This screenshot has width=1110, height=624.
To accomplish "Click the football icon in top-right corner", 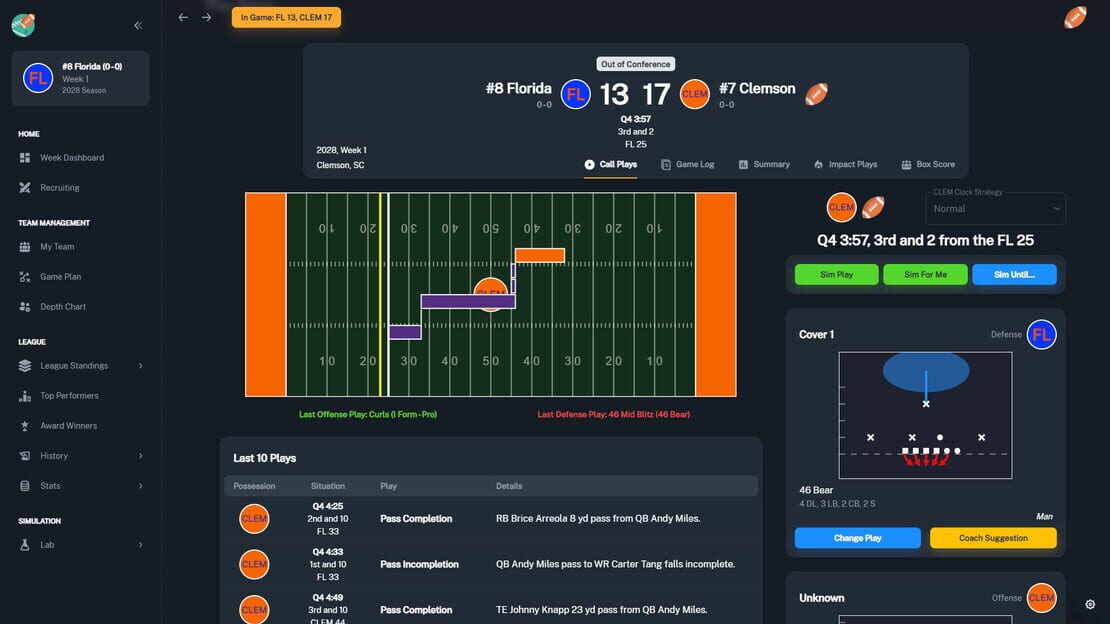I will tap(1075, 17).
